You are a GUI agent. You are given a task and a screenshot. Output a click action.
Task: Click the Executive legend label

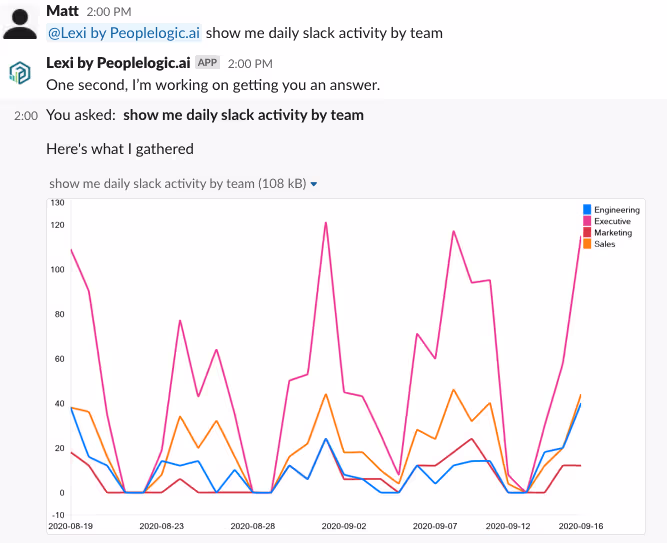[x=612, y=221]
